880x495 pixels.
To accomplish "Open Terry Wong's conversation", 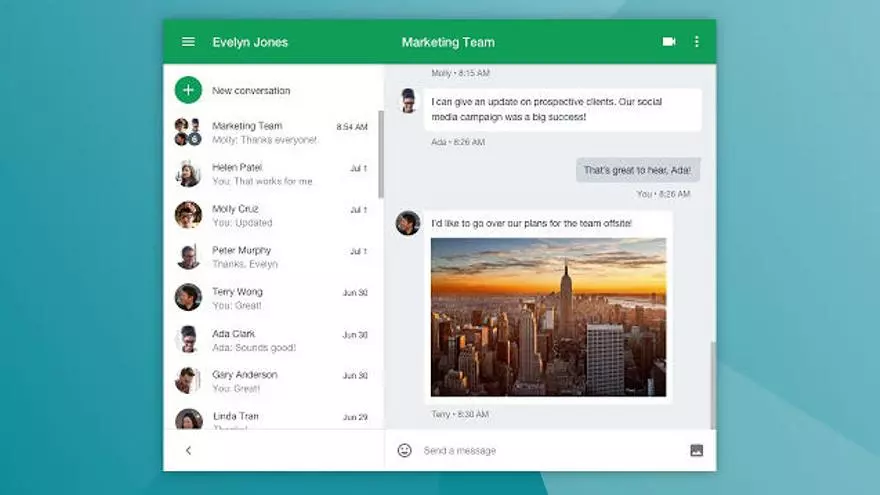I will click(270, 298).
